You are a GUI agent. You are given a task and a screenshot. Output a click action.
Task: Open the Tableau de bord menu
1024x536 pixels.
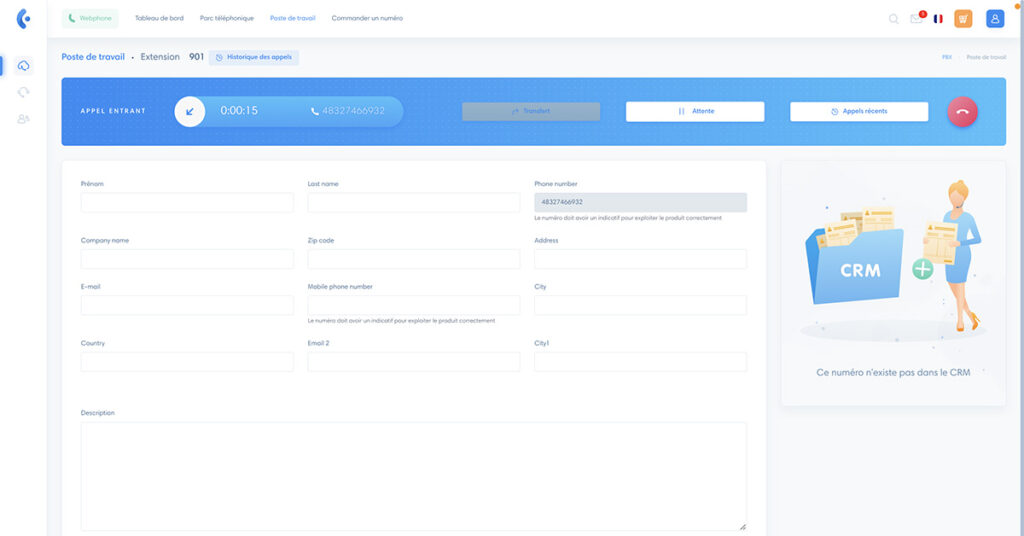(159, 18)
